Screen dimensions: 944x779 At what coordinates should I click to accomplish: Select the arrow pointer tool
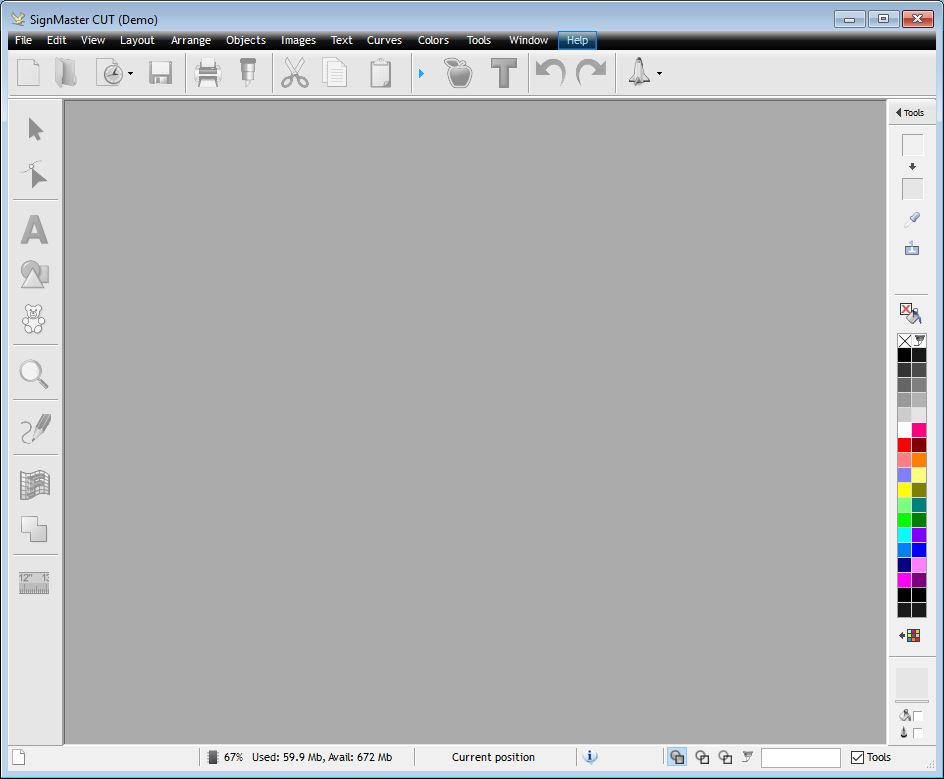[36, 129]
